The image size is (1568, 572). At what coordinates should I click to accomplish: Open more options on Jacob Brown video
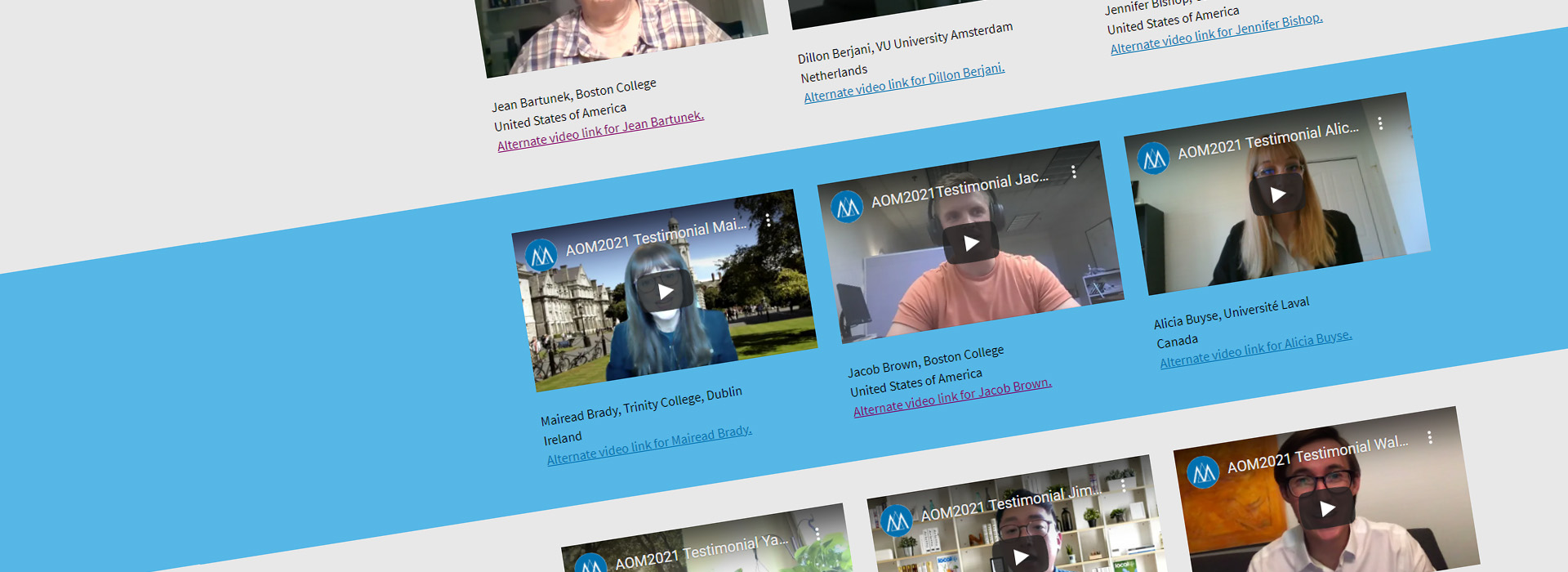pos(1074,172)
